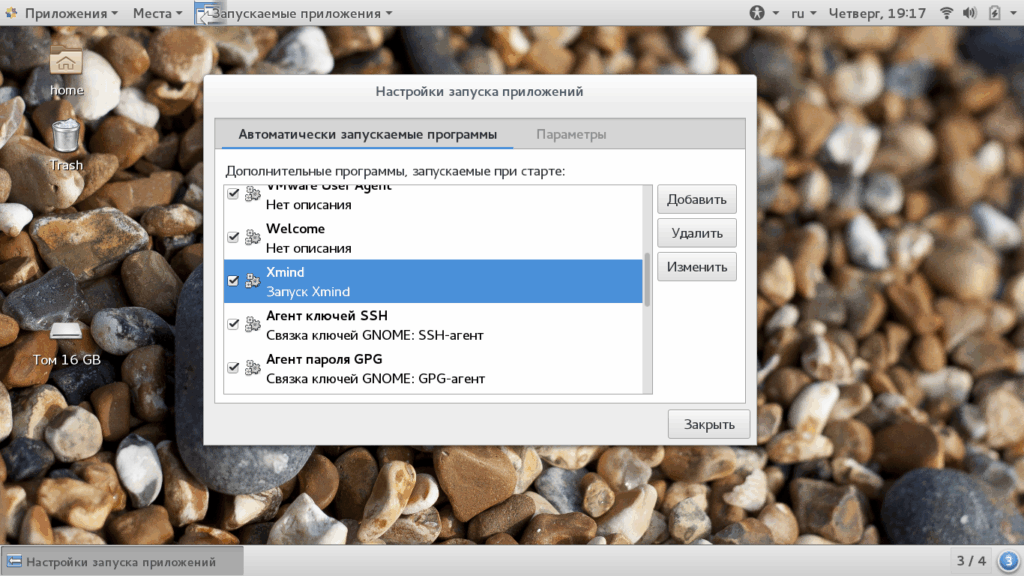
Task: Click the Изменить button
Action: click(696, 267)
